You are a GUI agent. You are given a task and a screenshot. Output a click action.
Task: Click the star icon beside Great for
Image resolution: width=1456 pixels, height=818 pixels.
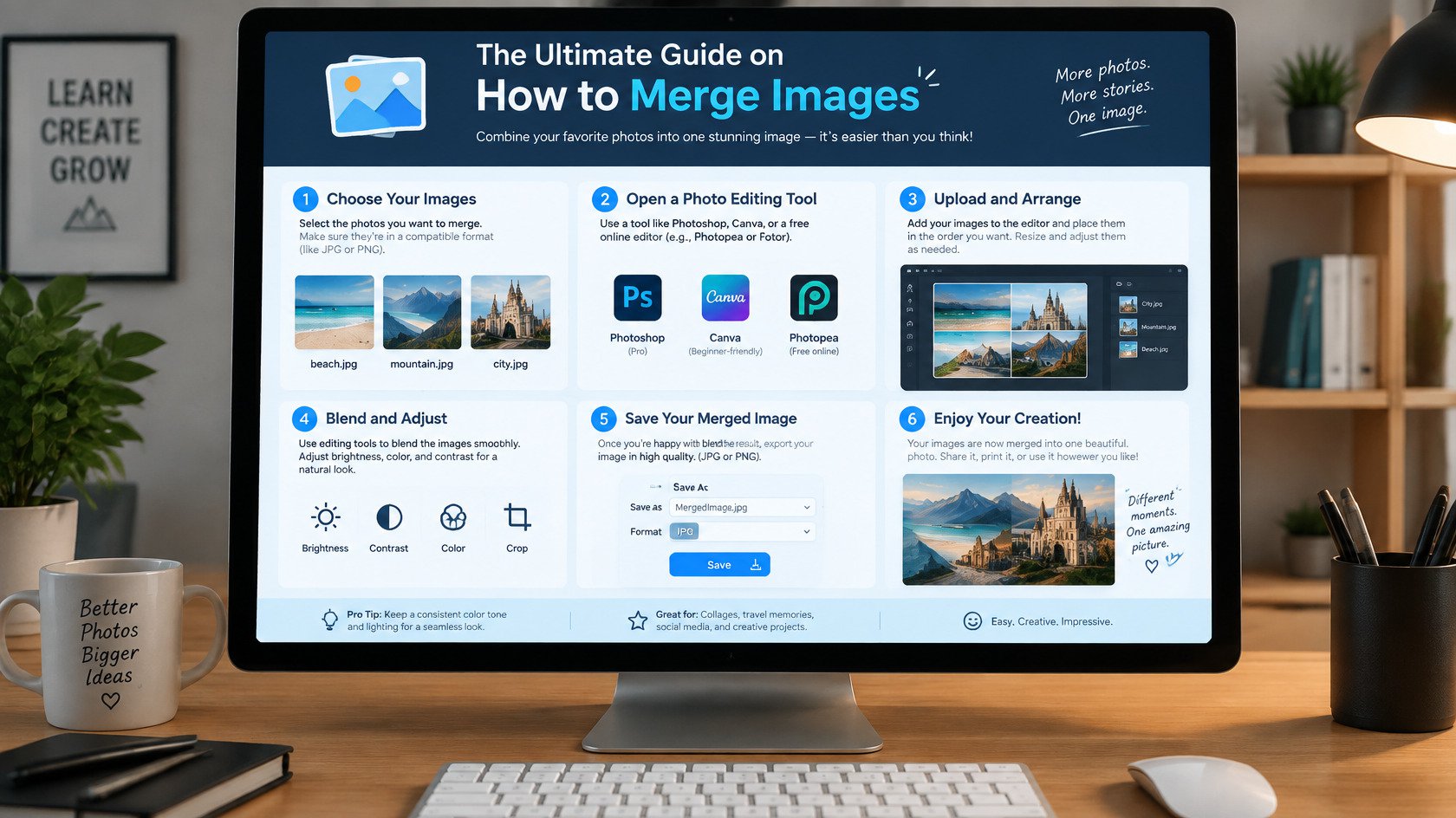pos(638,620)
